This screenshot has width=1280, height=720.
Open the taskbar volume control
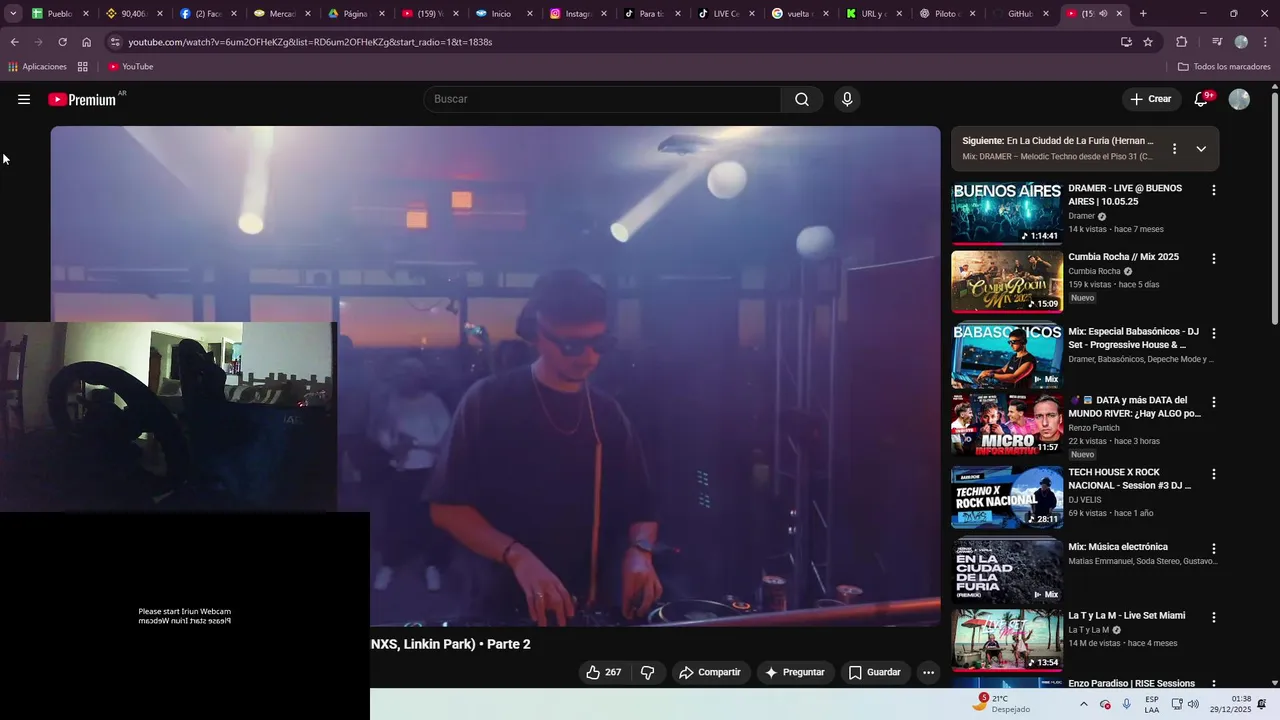(1193, 704)
